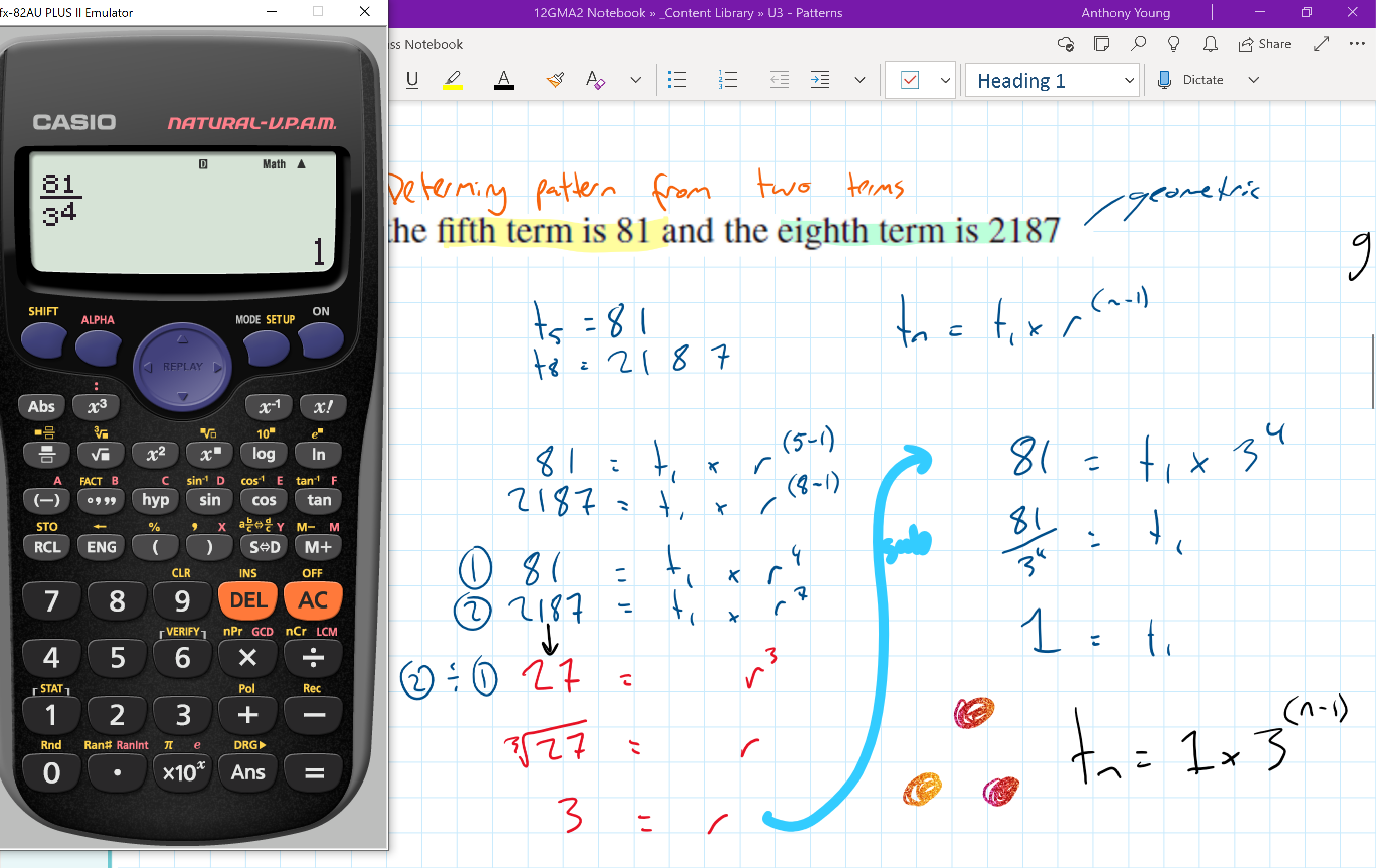Select the format painter icon

tap(555, 80)
